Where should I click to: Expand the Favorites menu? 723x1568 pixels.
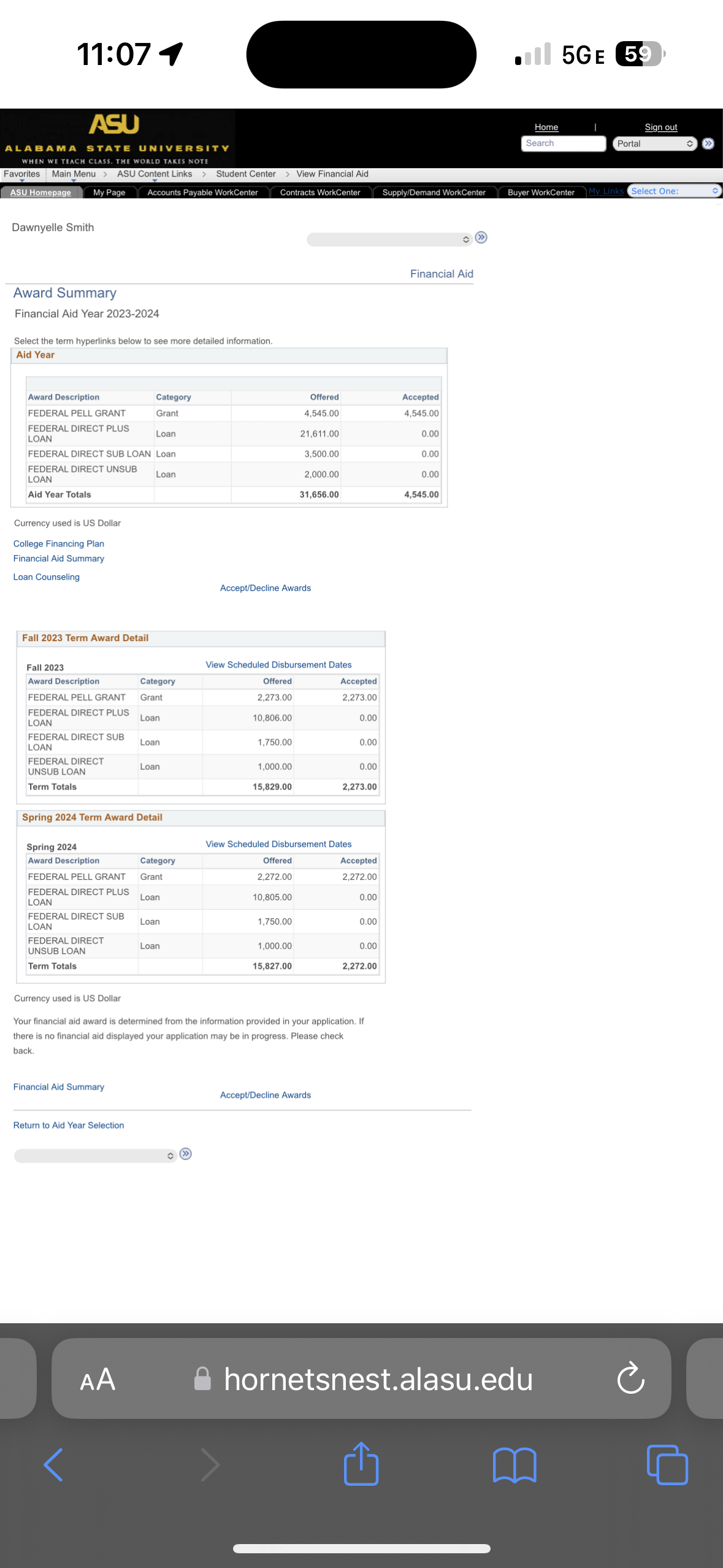[22, 174]
